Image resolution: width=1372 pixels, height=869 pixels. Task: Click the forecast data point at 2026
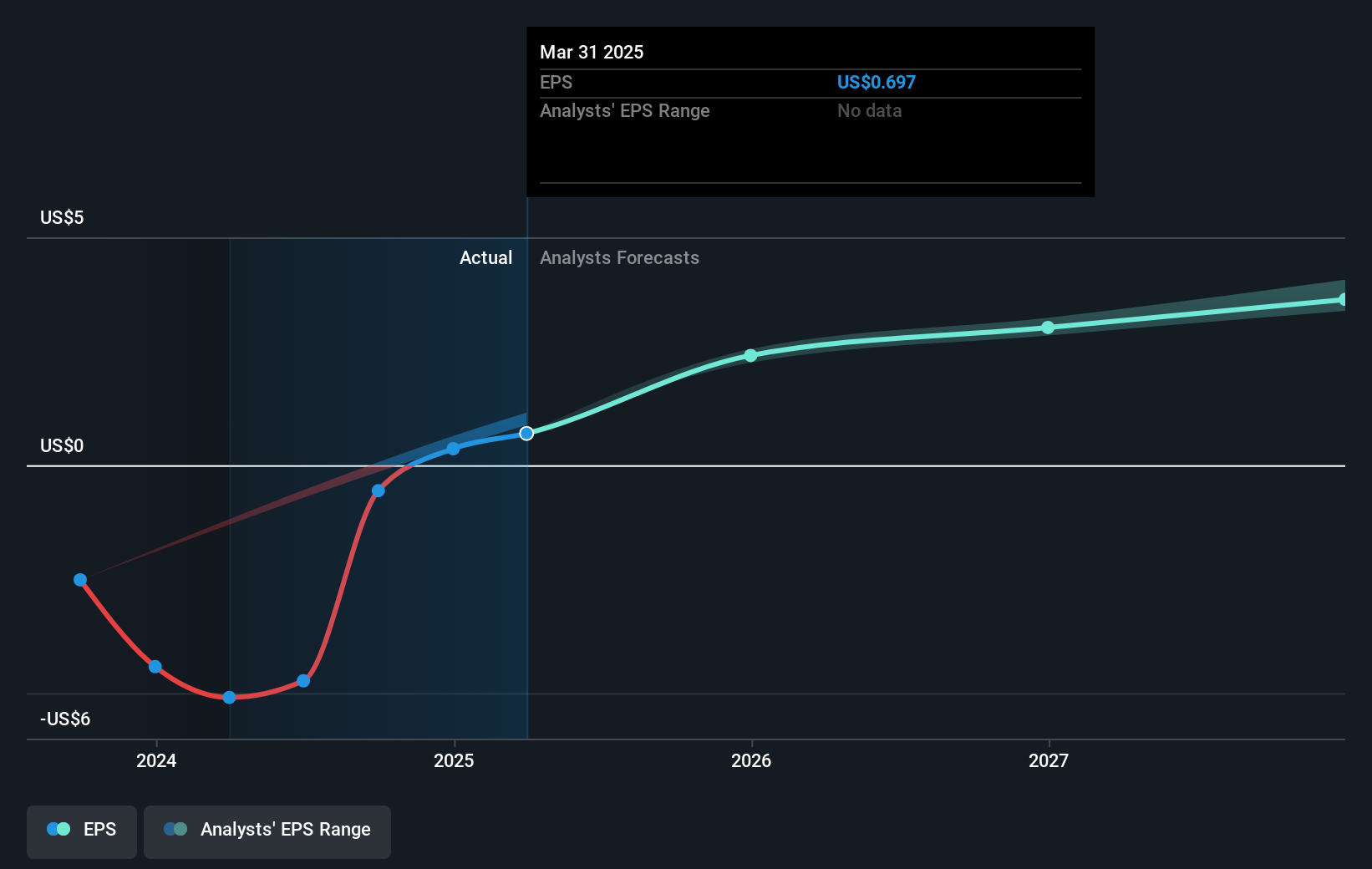coord(750,356)
